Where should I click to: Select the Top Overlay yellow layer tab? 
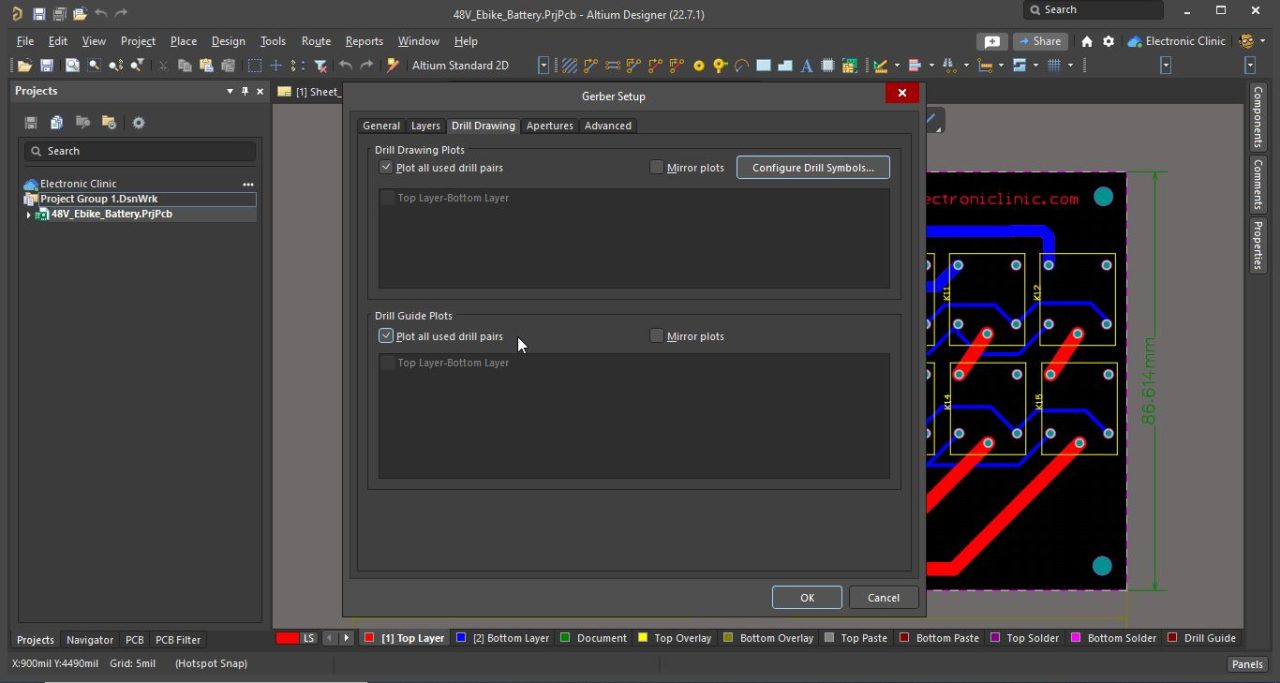[675, 638]
